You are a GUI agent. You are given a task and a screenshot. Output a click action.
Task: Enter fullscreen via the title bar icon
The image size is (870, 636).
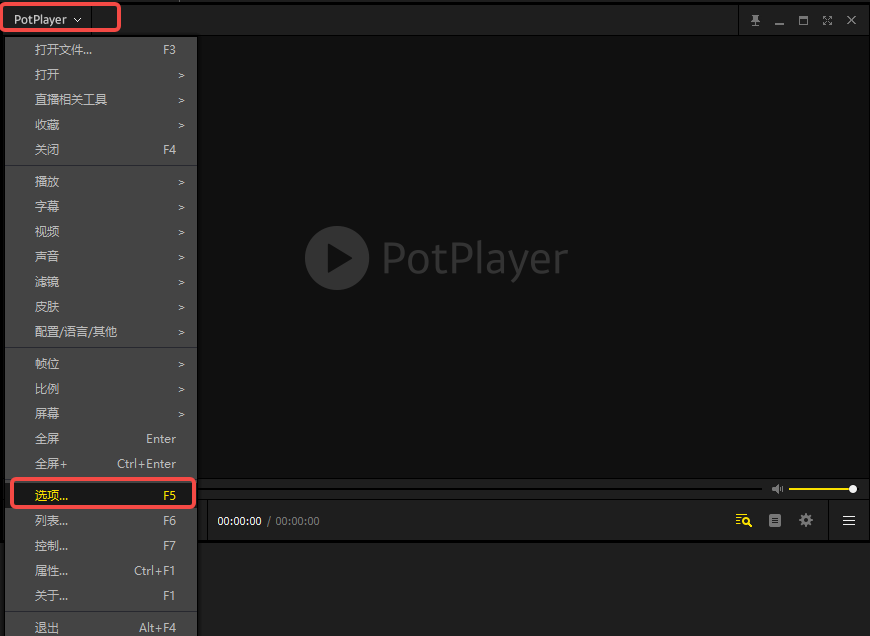click(x=827, y=20)
